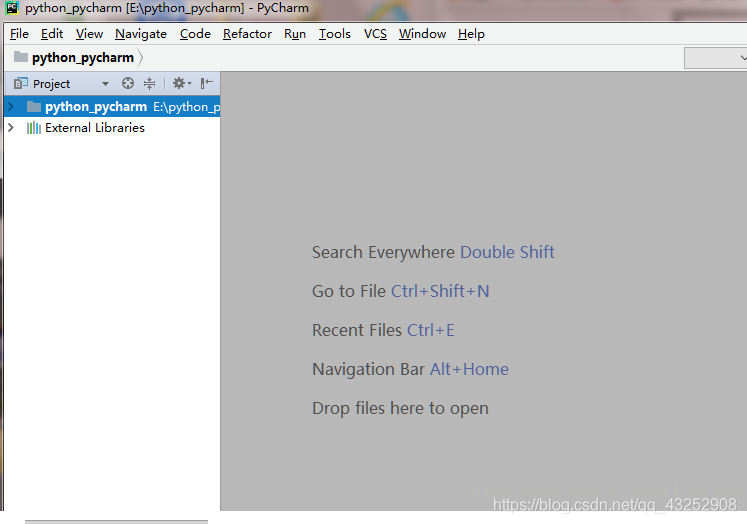Click the python_pycharm folder icon in tree
The width and height of the screenshot is (747, 524).
(x=34, y=106)
